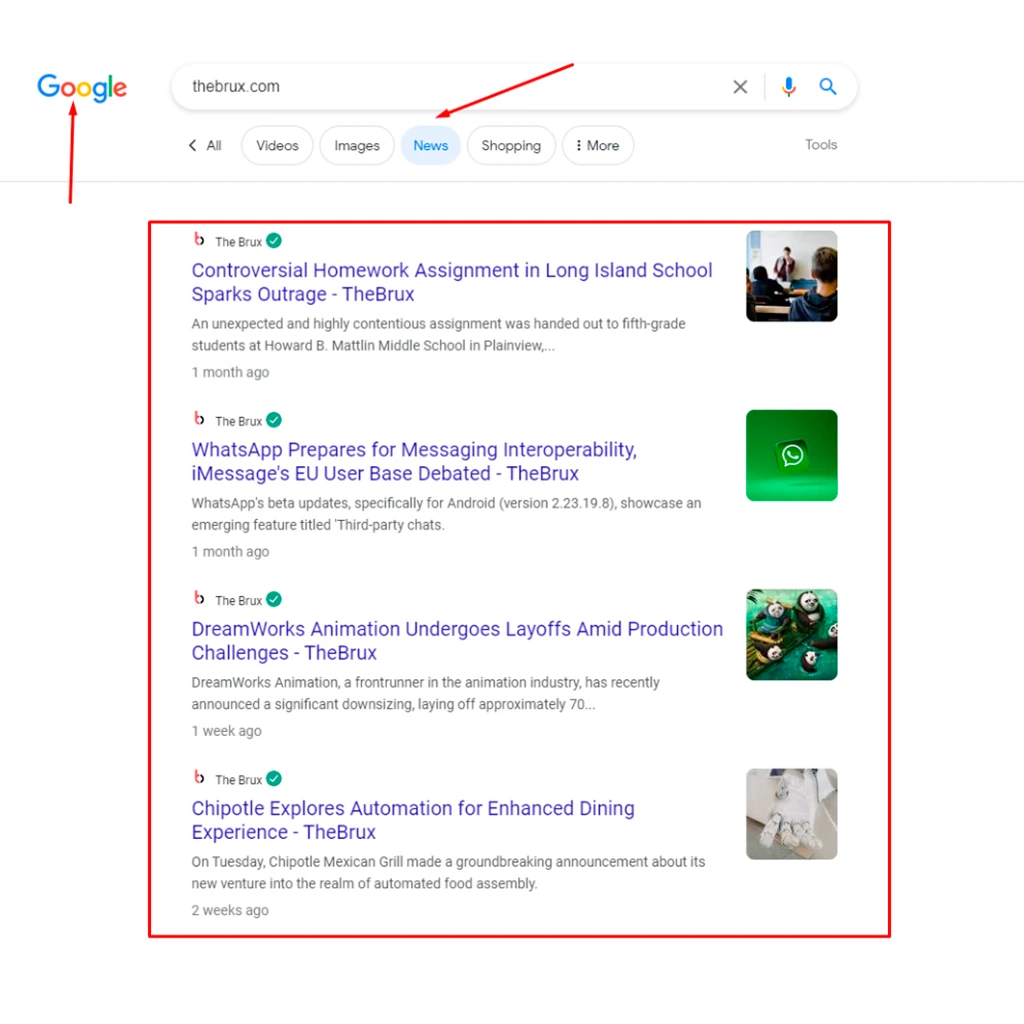Switch to the Videos tab
This screenshot has width=1024, height=1024.
click(x=277, y=146)
